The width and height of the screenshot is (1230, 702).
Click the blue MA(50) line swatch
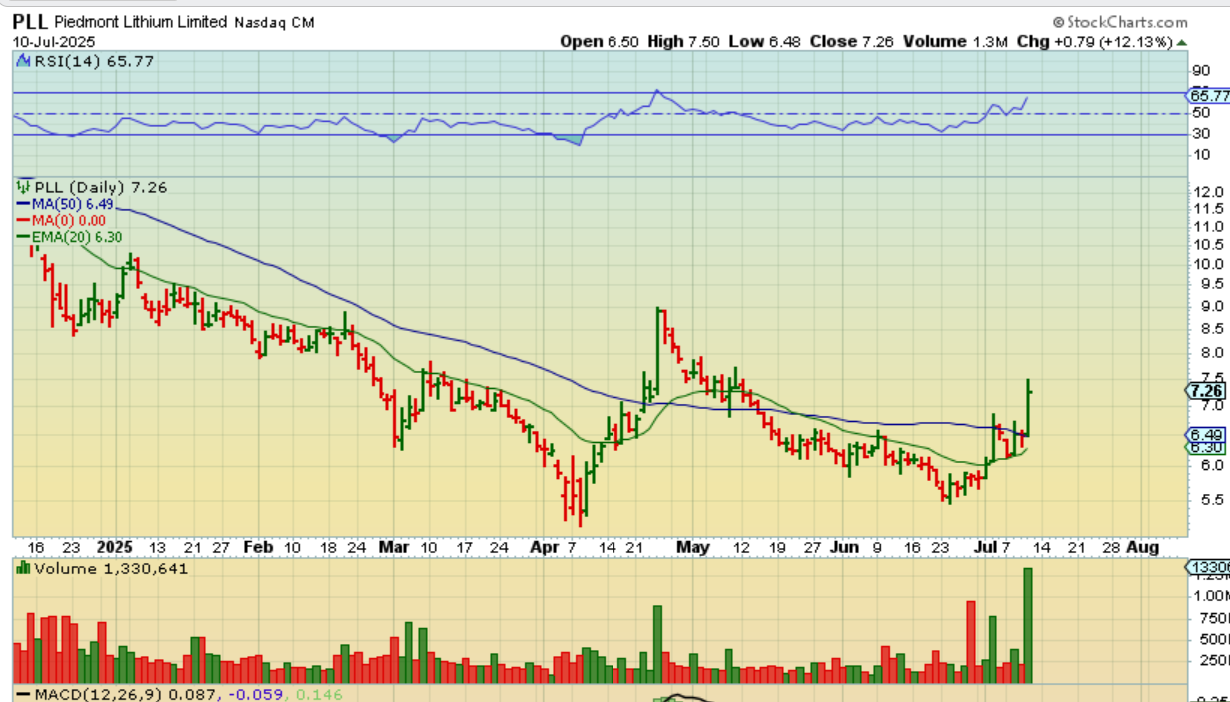tap(25, 204)
